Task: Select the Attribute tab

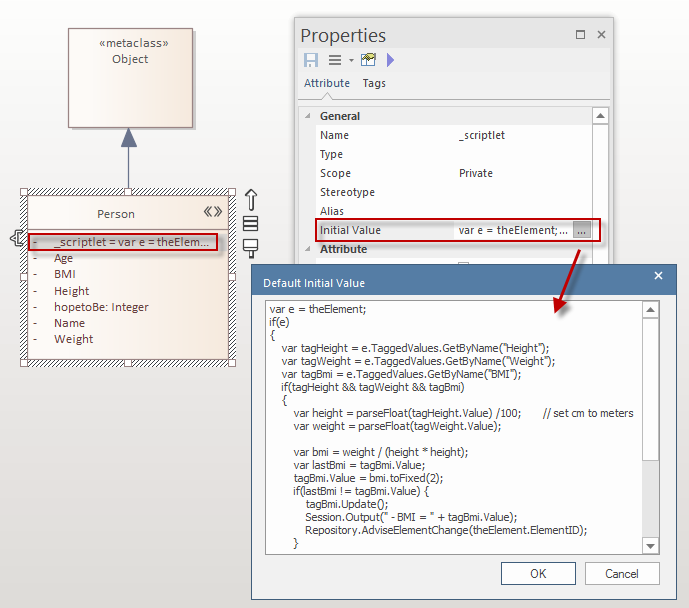Action: (327, 84)
